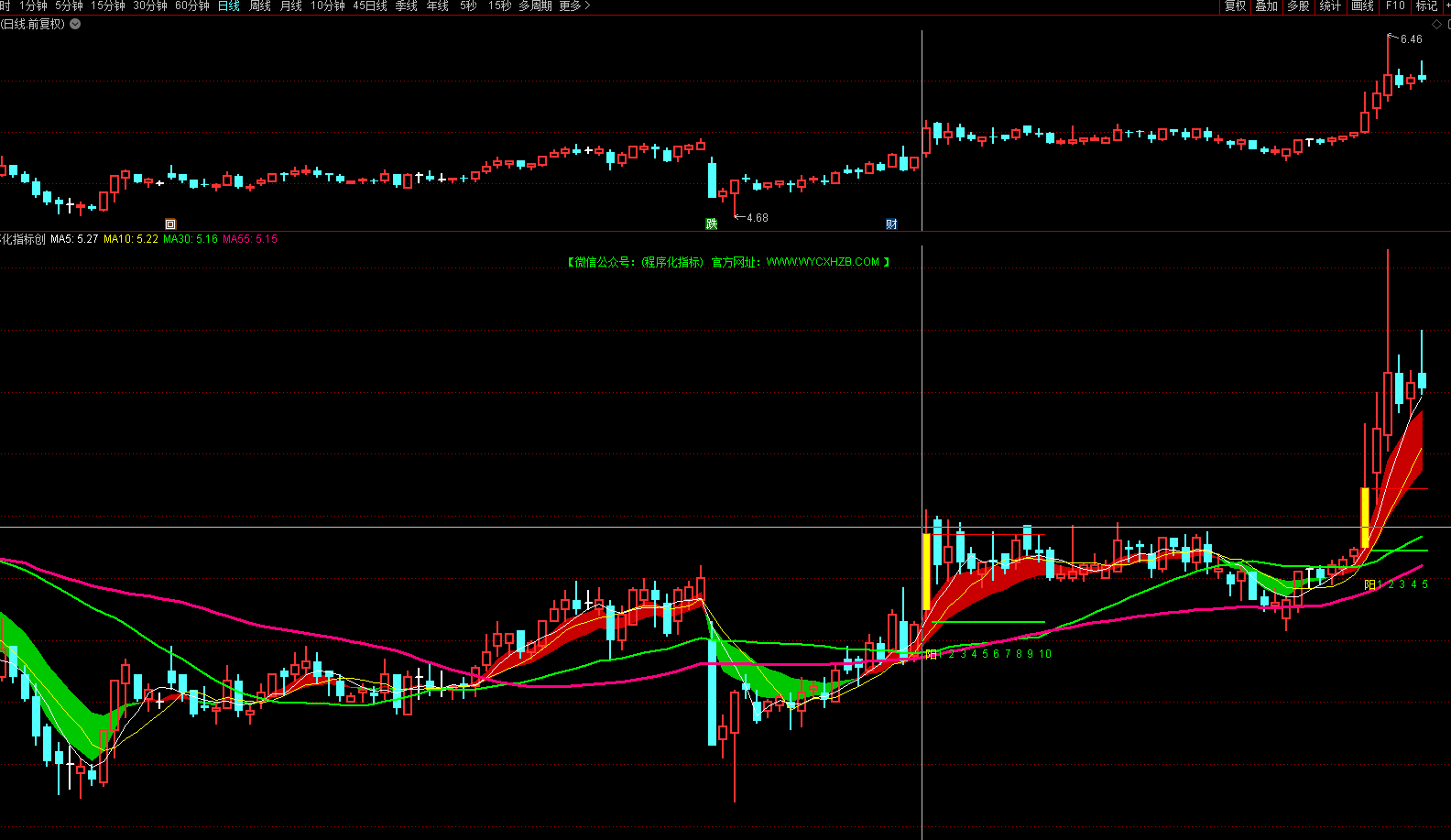Click the magenta MA55 indicator label

250,239
